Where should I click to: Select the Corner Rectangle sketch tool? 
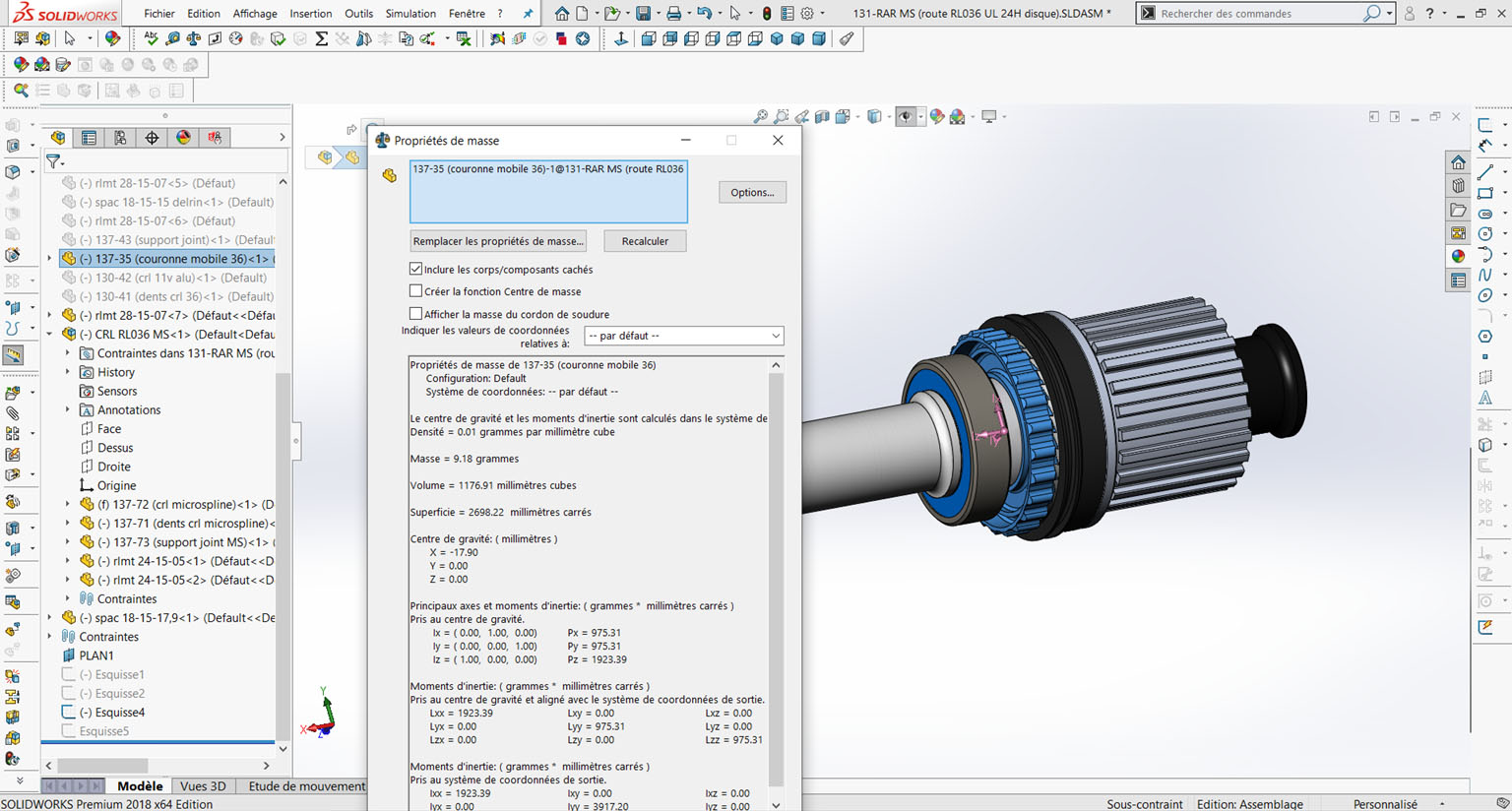(x=1485, y=193)
